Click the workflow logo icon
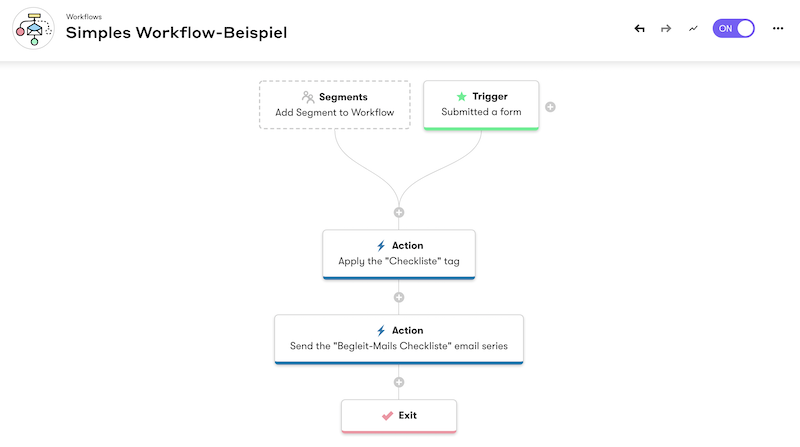 pos(34,29)
